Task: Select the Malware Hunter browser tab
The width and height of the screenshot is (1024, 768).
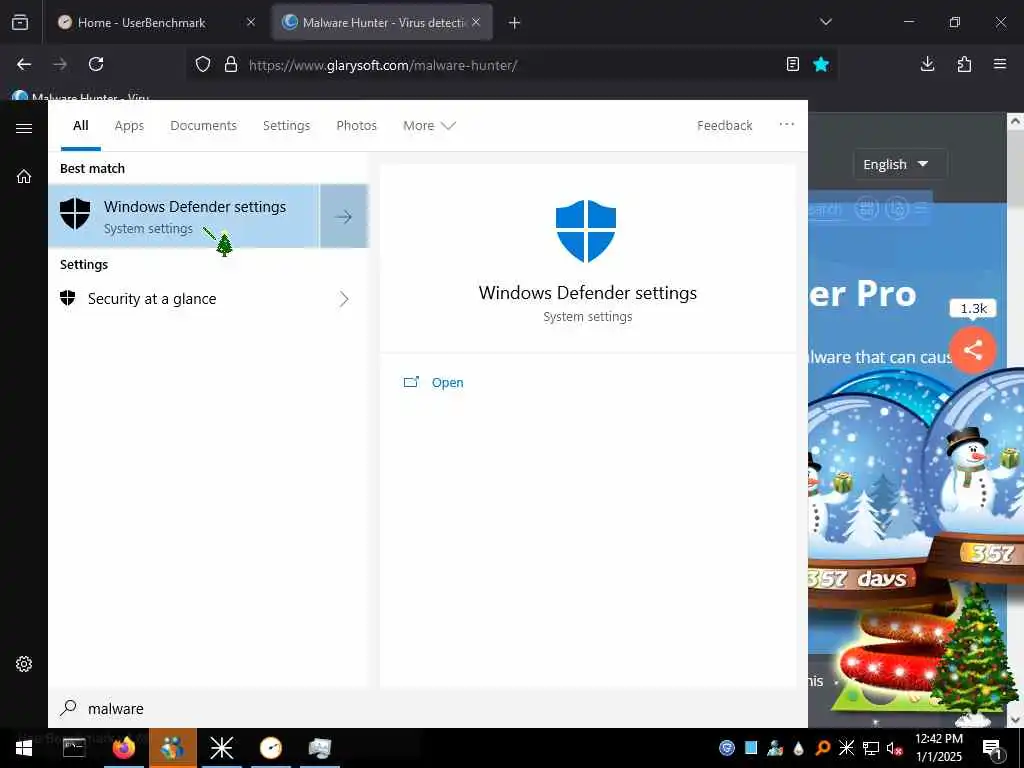Action: (382, 22)
